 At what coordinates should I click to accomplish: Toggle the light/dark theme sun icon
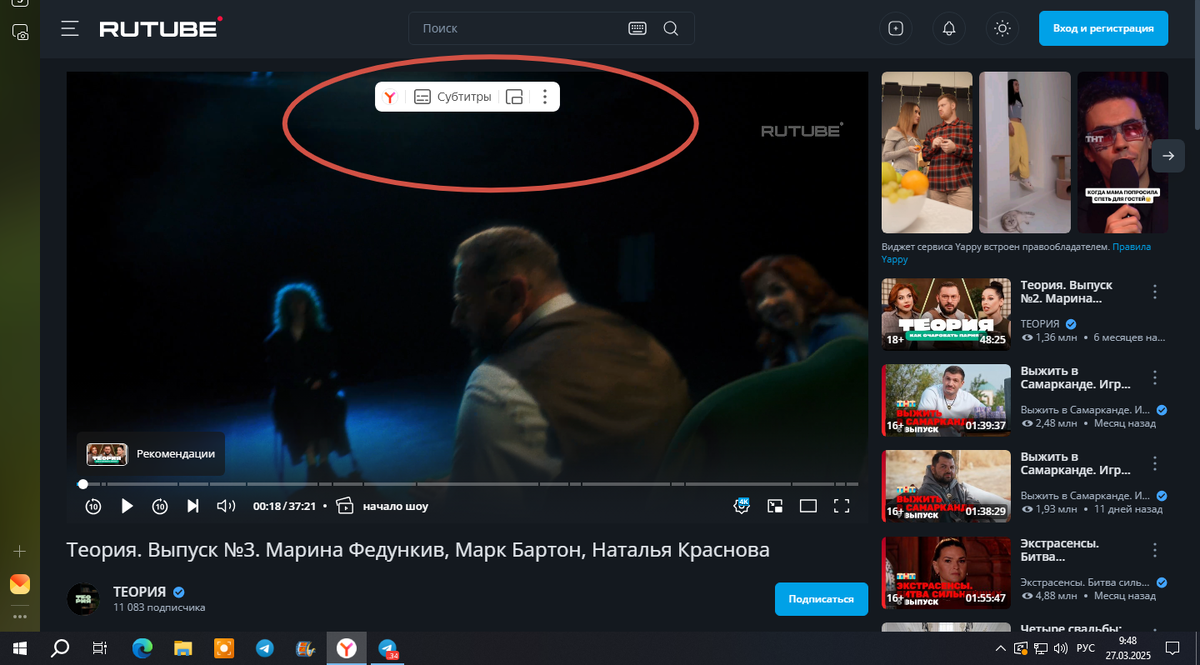coord(1002,29)
